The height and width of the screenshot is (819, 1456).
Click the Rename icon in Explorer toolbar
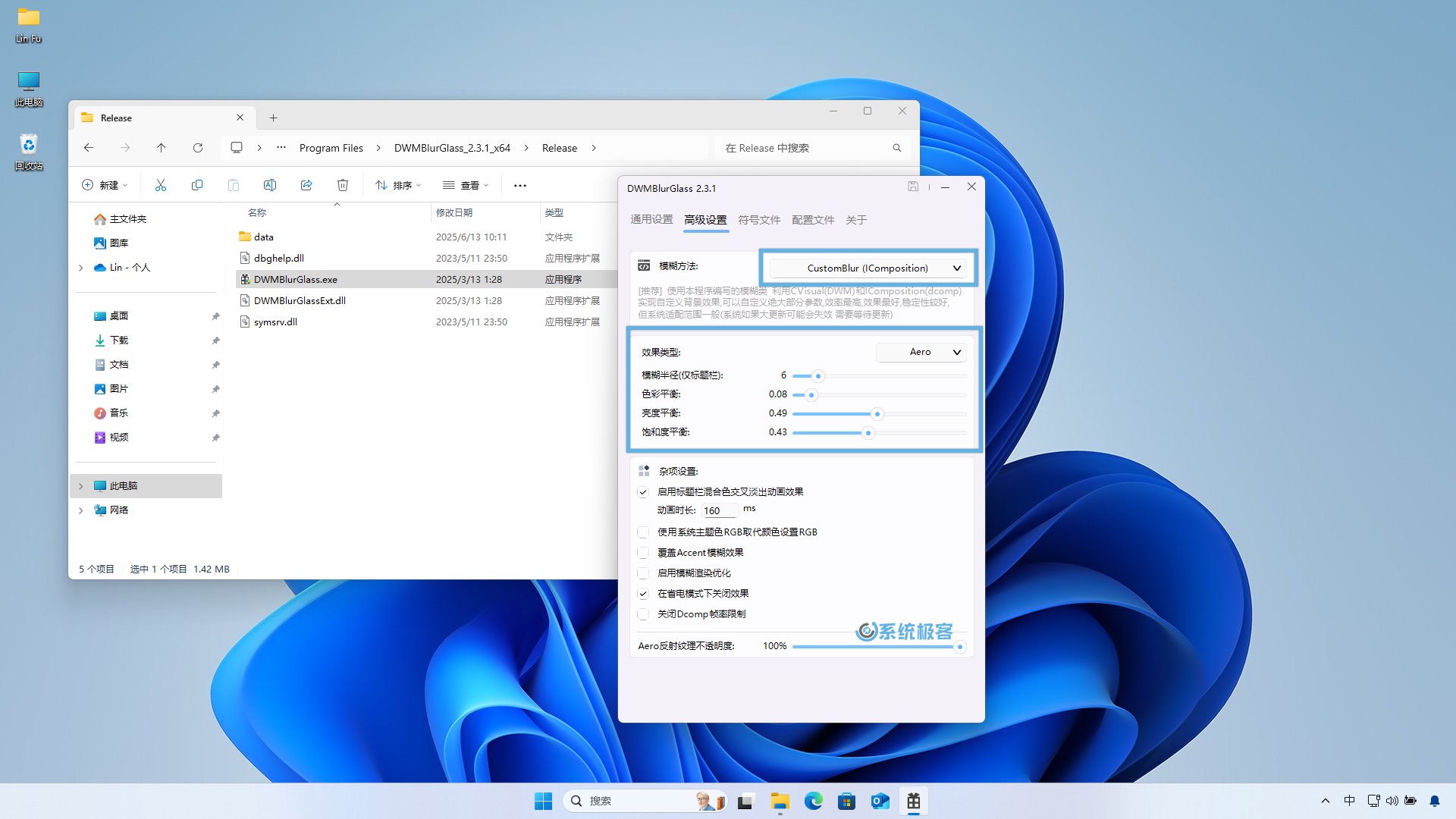tap(270, 185)
